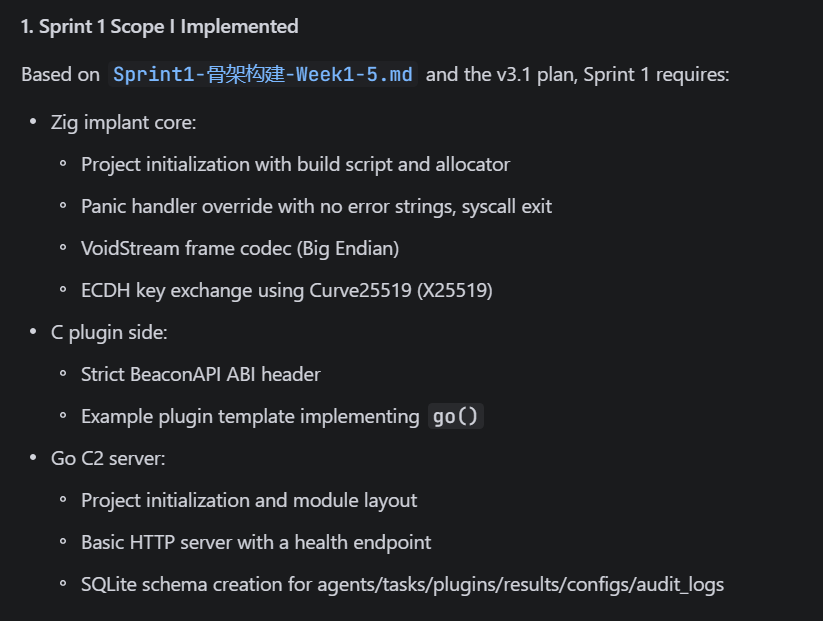Image resolution: width=823 pixels, height=621 pixels.
Task: Click the "Based on" intro text
Action: tap(60, 75)
